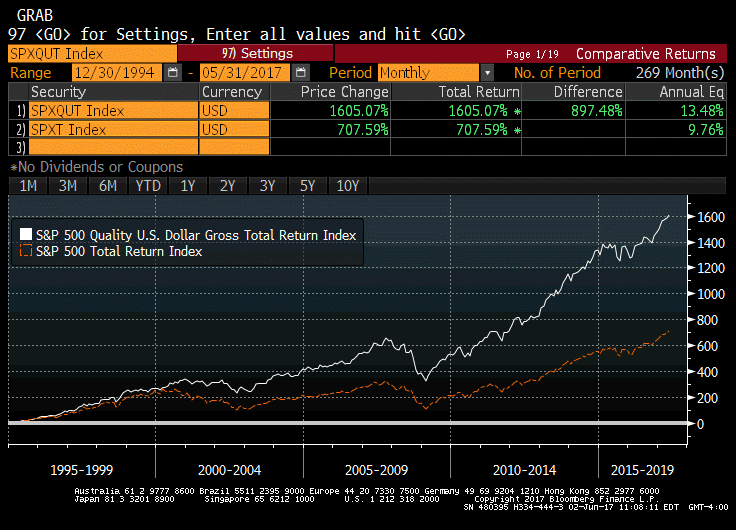
Task: Click white legend marker for S&P 500 Quality
Action: coord(26,235)
